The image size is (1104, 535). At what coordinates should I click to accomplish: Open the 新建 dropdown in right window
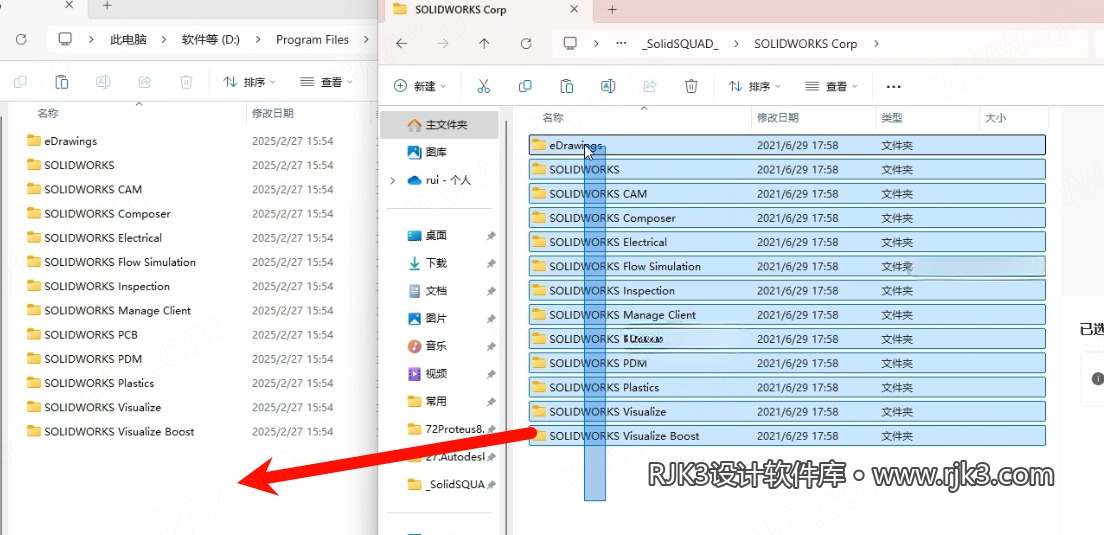(x=420, y=87)
